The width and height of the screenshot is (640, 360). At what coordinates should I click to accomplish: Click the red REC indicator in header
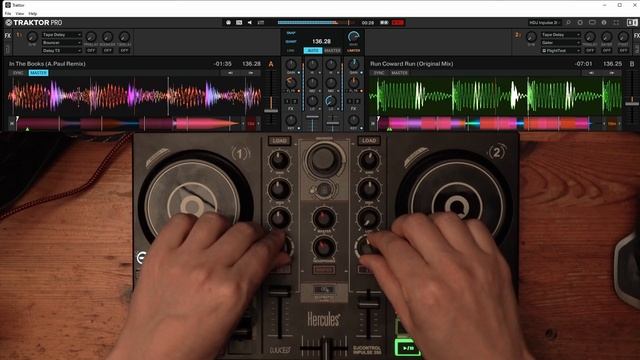398,22
